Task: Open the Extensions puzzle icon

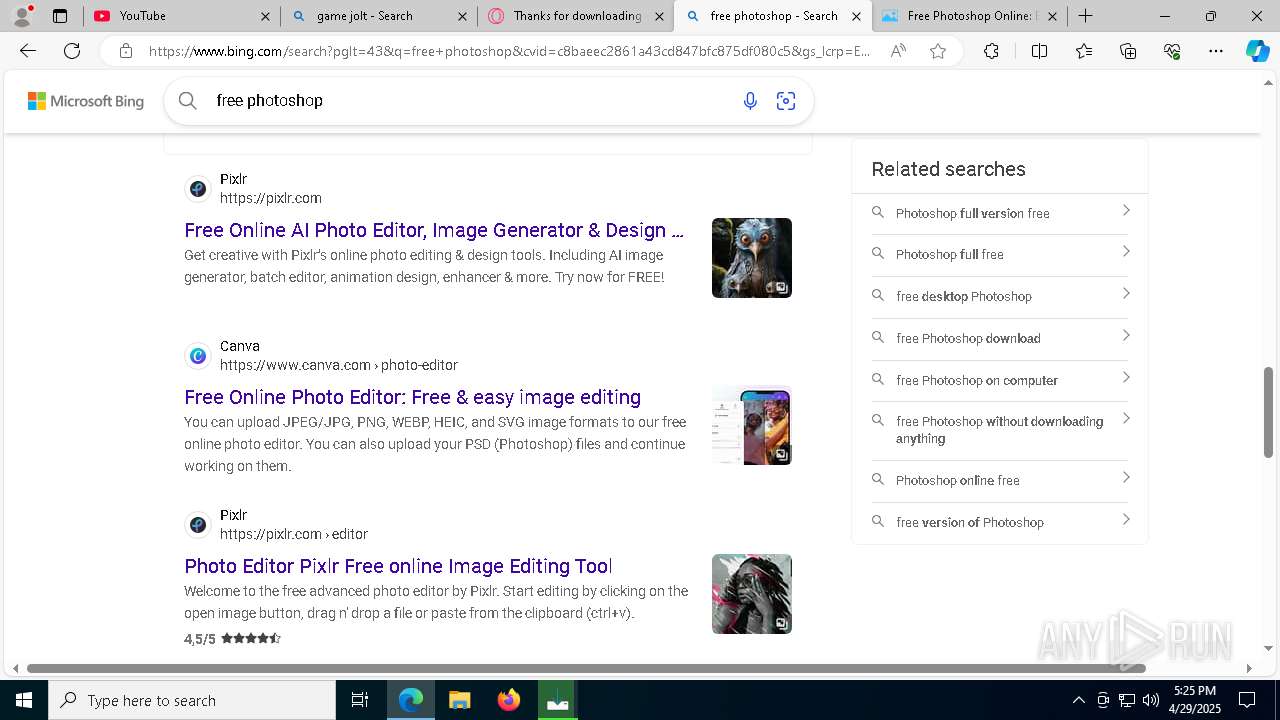Action: 991,51
